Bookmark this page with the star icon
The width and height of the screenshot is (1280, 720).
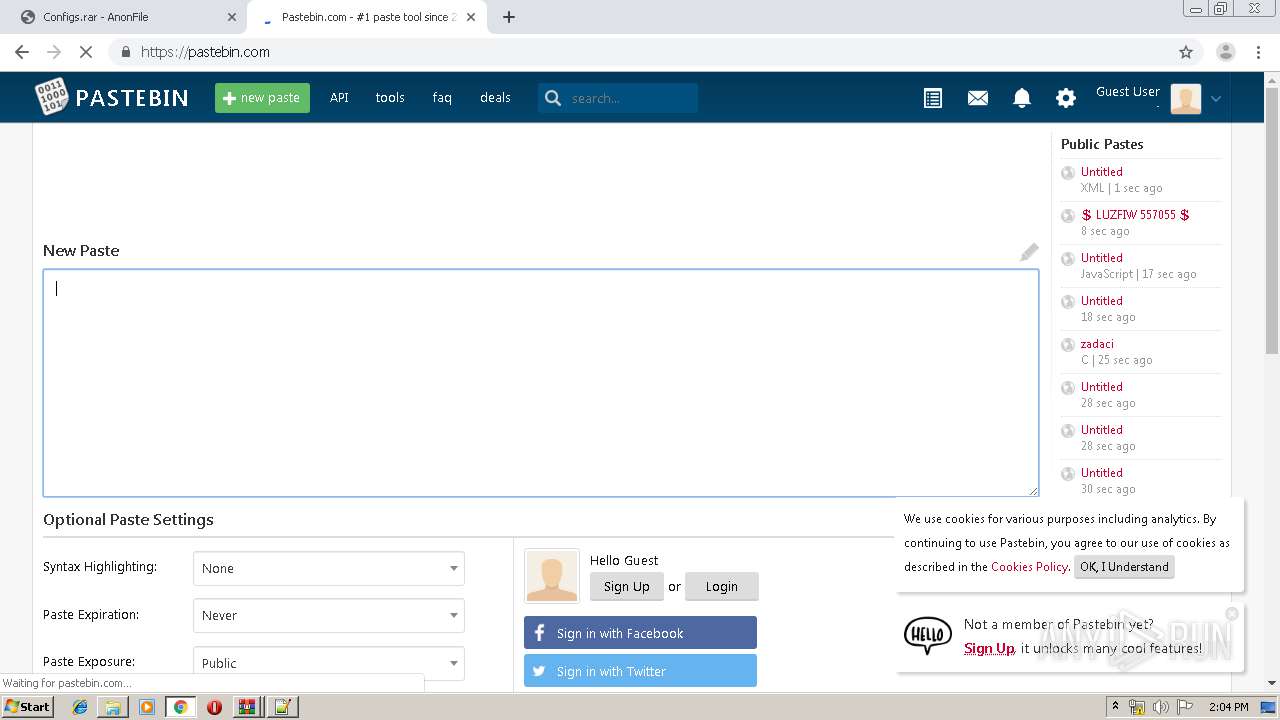[1186, 52]
